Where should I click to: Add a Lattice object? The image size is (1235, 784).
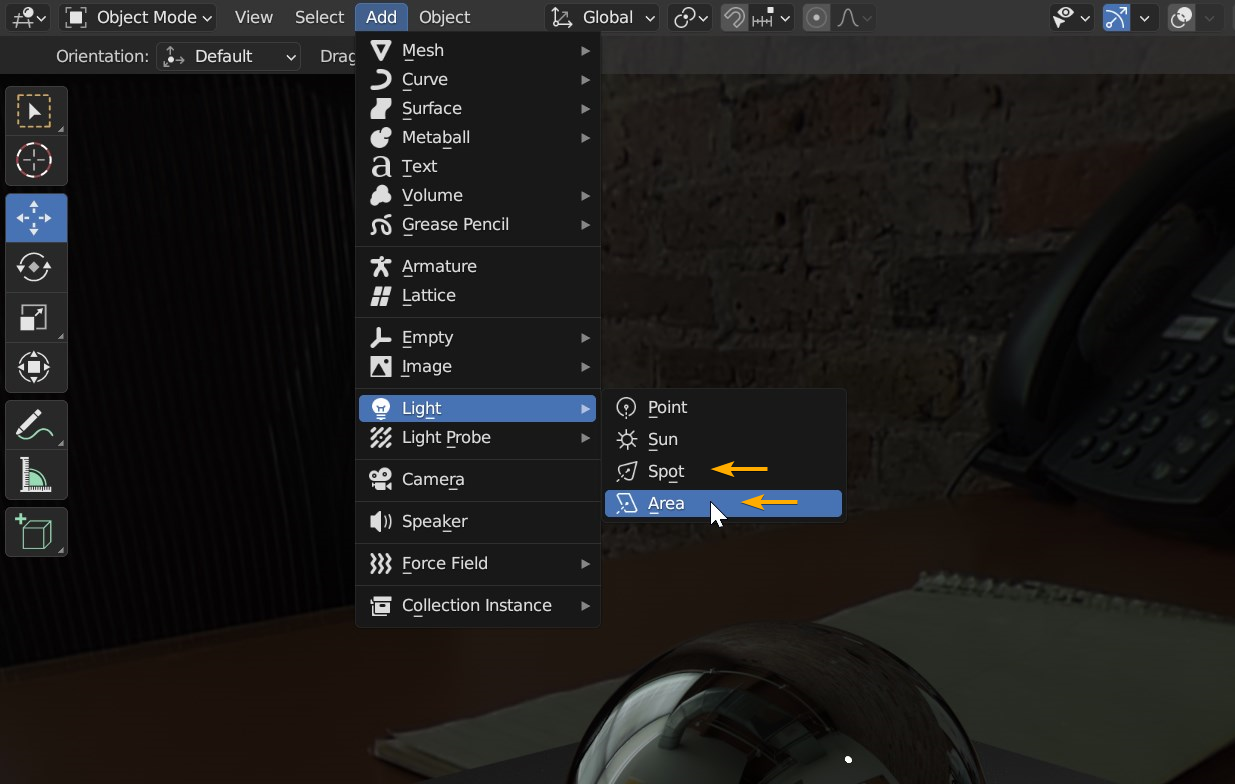[478, 295]
